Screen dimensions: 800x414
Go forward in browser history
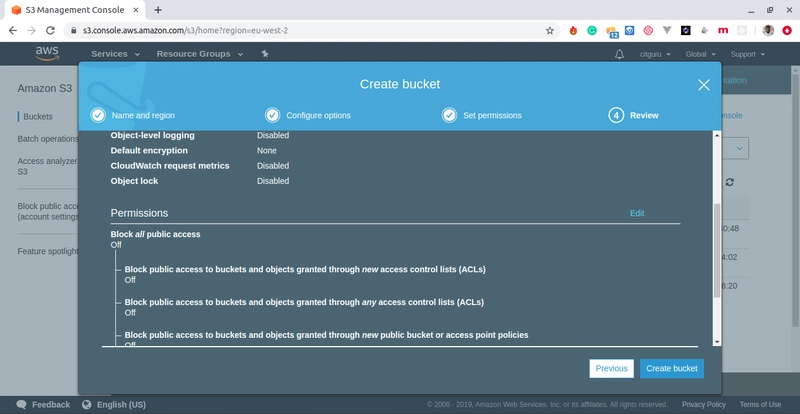tap(32, 31)
